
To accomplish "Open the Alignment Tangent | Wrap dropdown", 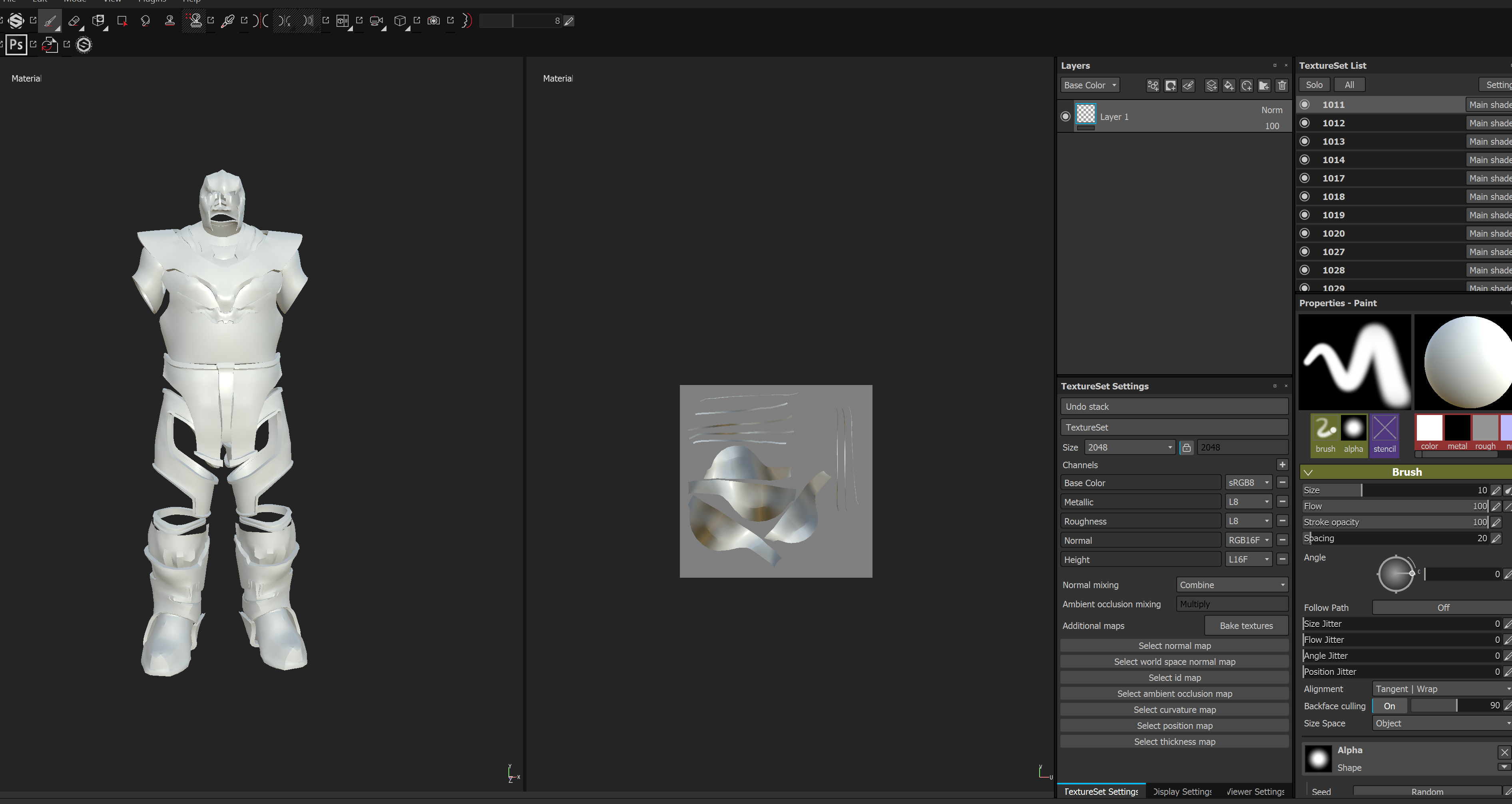I will 1442,689.
